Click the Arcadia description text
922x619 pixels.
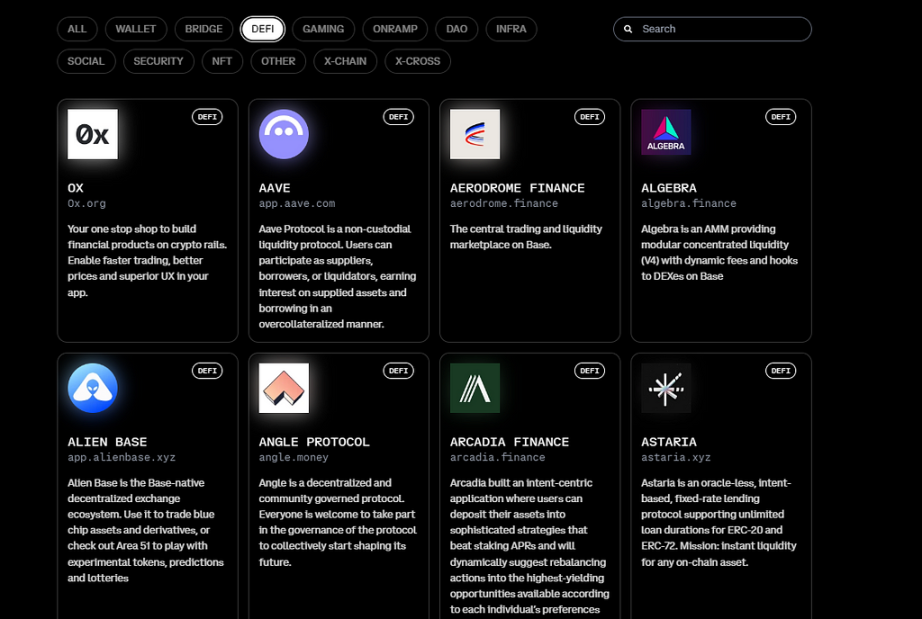point(530,546)
